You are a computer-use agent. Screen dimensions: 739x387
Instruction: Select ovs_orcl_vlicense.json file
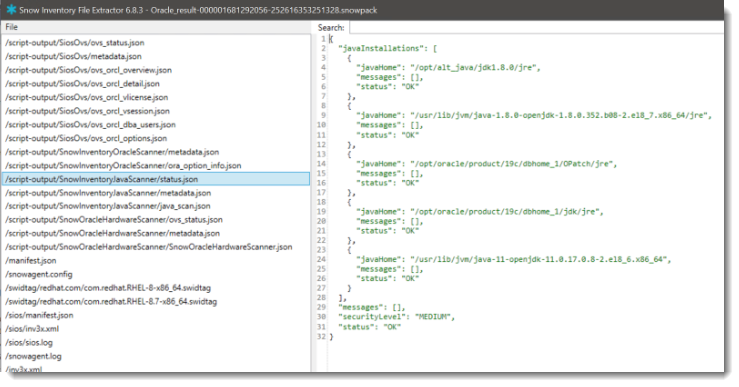pos(87,97)
